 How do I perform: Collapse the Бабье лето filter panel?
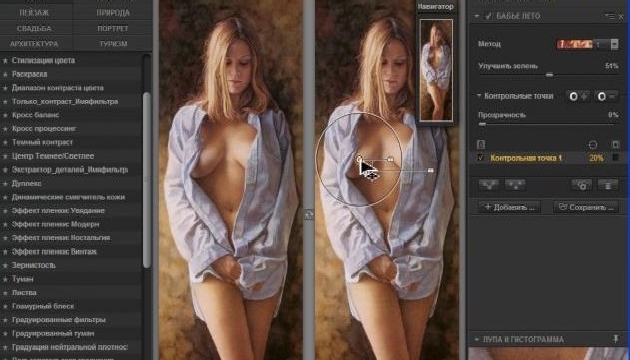click(477, 16)
